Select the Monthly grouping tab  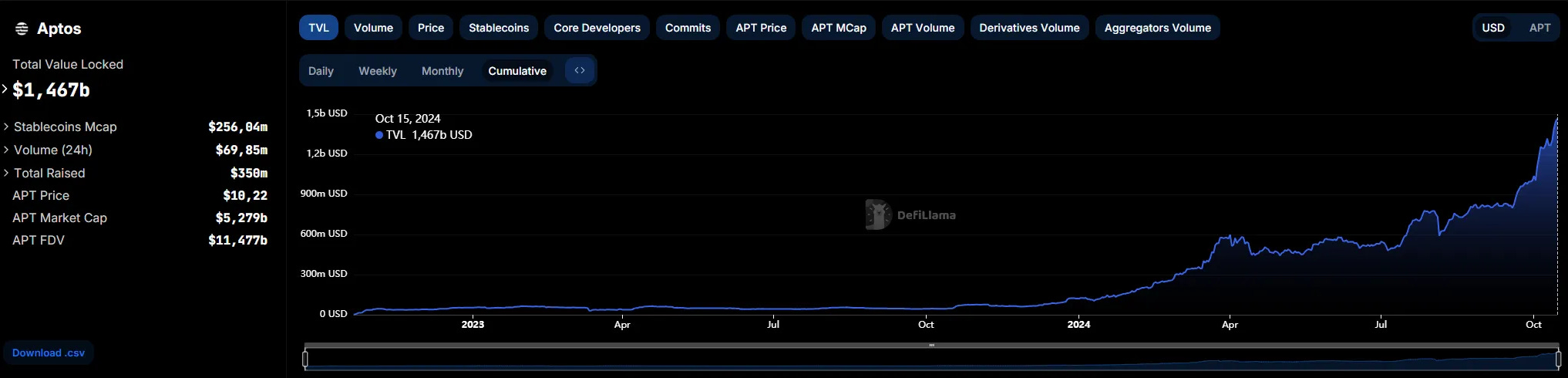tap(442, 71)
